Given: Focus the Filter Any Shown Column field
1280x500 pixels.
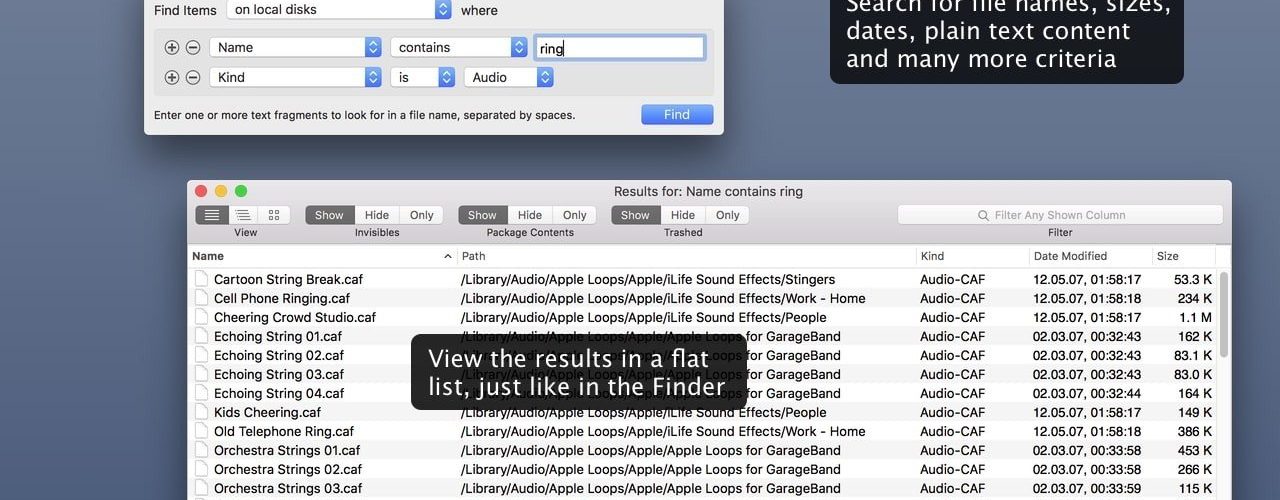Looking at the screenshot, I should click(x=1060, y=215).
